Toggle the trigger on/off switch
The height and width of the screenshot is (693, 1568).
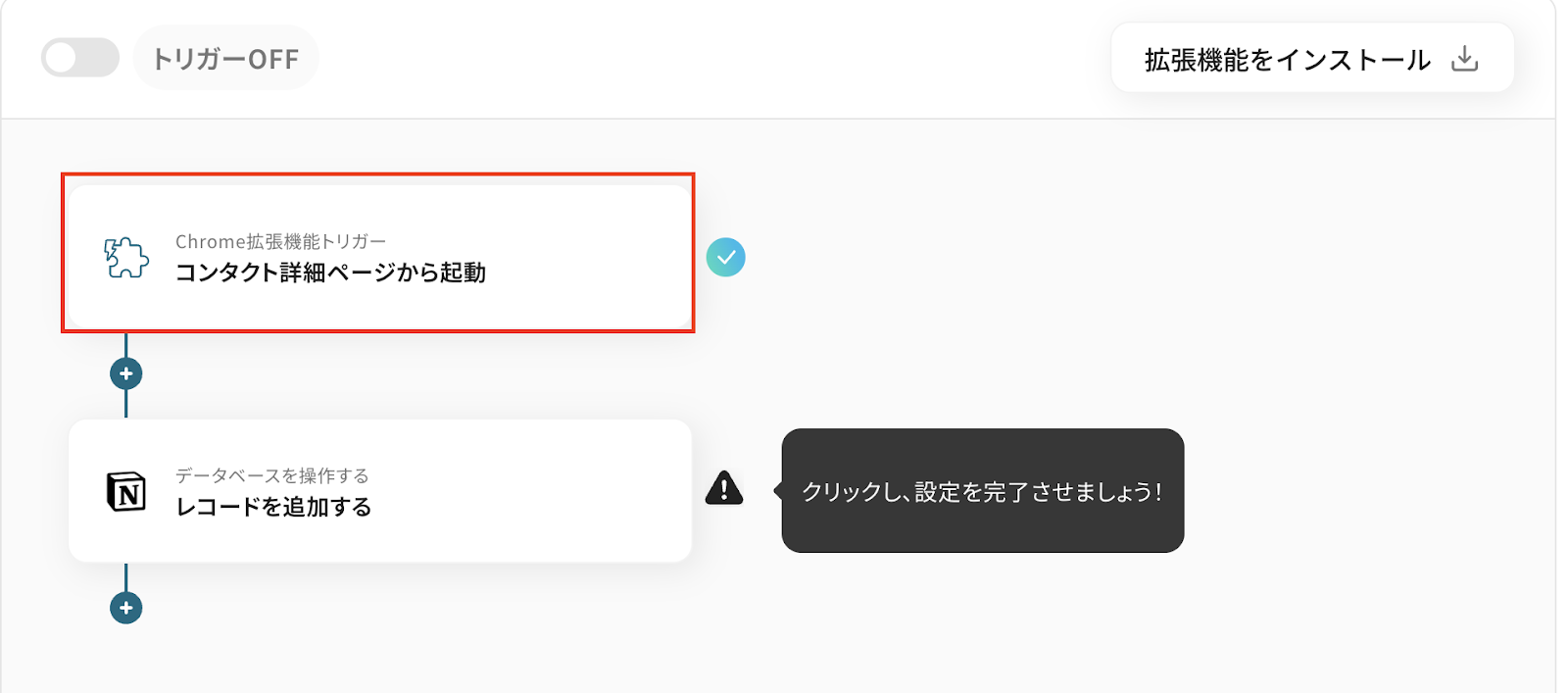[79, 58]
